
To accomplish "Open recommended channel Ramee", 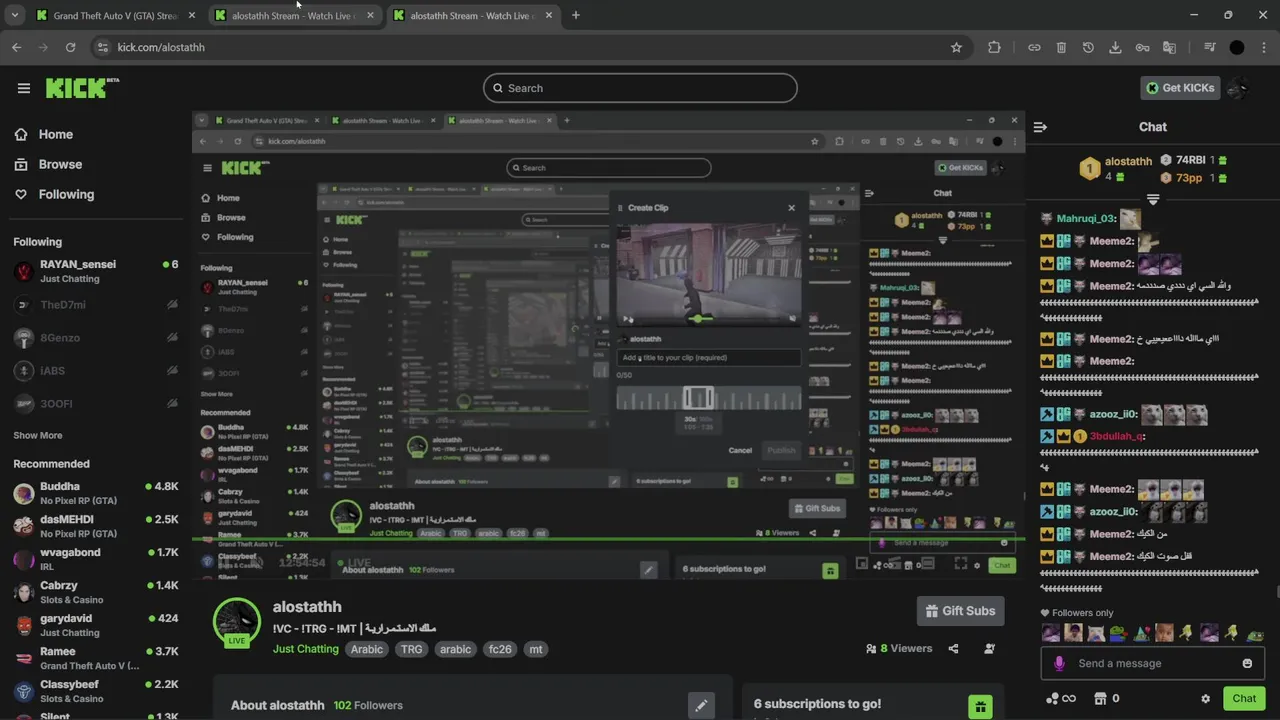I will pos(96,658).
